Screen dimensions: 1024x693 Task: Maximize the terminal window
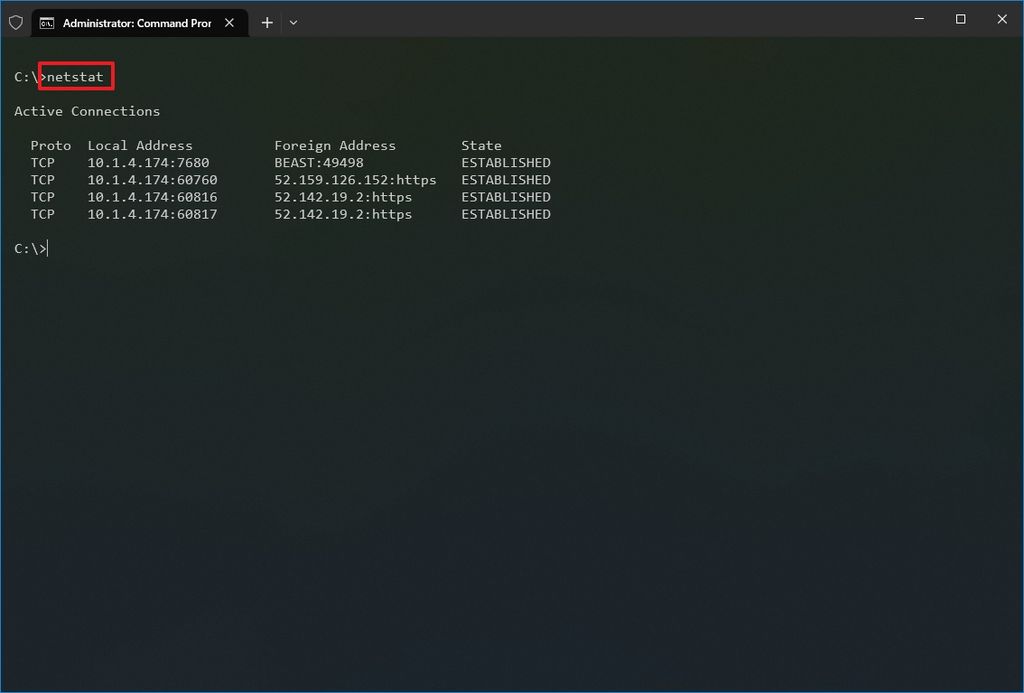961,19
